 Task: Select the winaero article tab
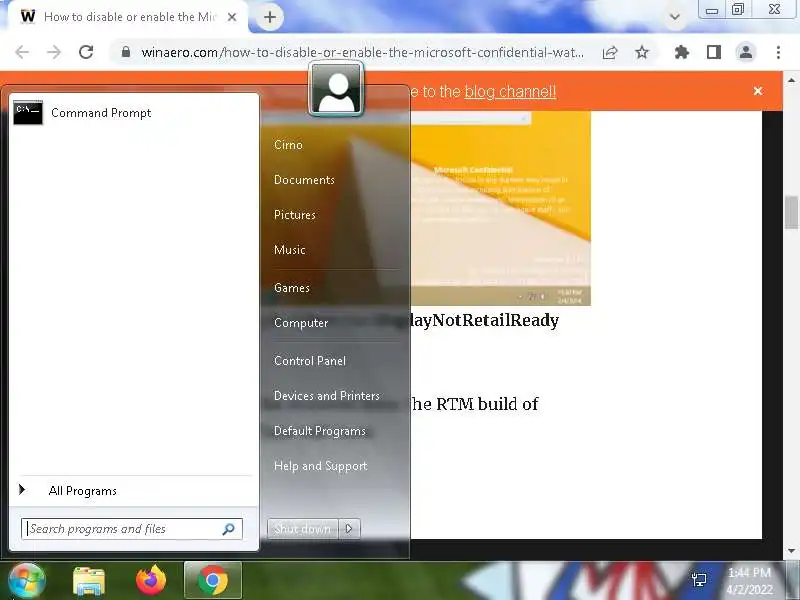129,17
